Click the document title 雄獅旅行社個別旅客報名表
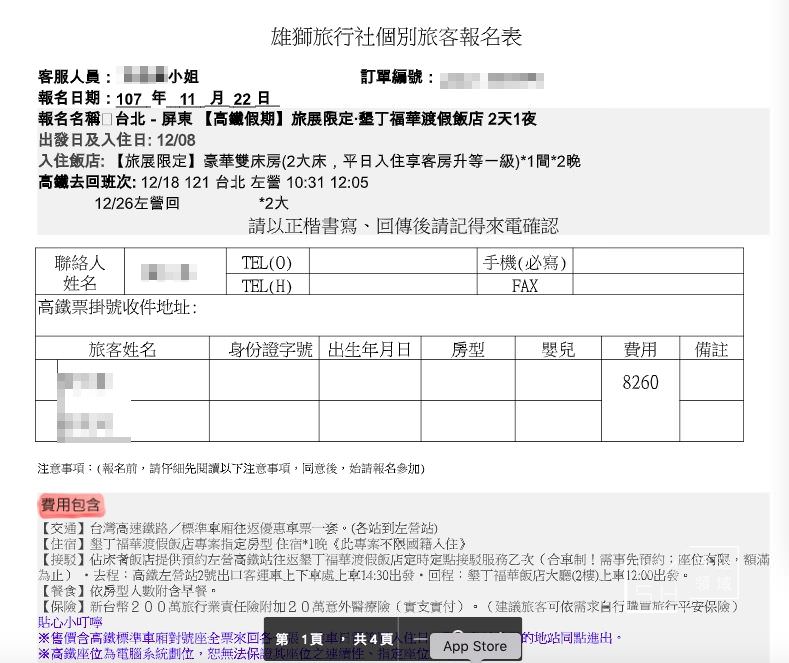 (397, 37)
